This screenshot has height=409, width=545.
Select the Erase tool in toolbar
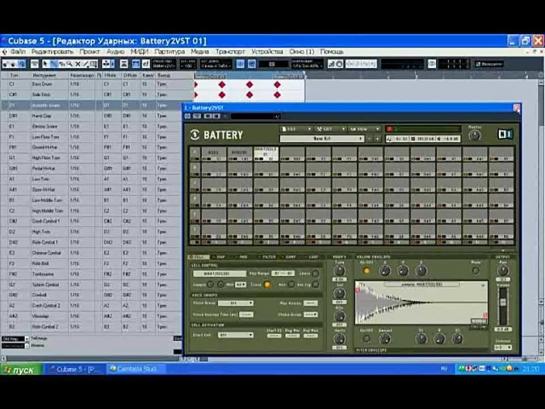(62, 64)
